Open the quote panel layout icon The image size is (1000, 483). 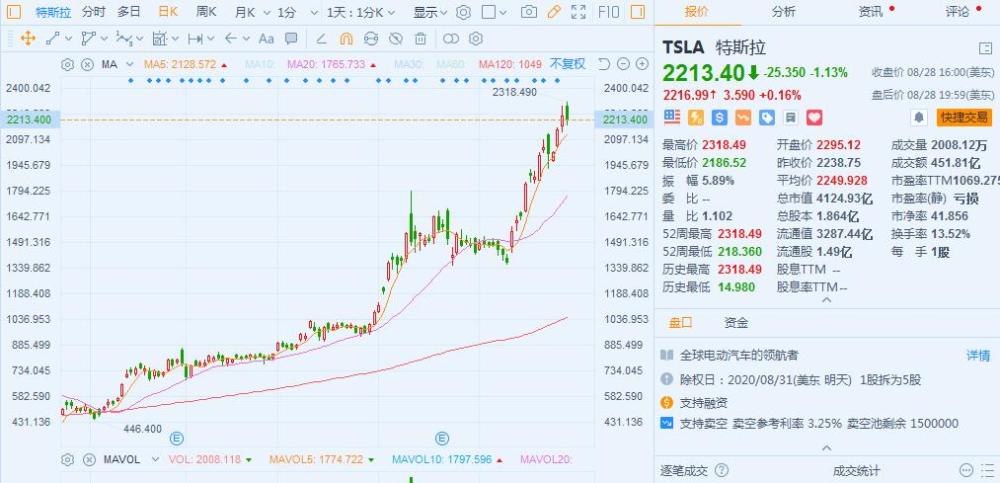tap(986, 48)
